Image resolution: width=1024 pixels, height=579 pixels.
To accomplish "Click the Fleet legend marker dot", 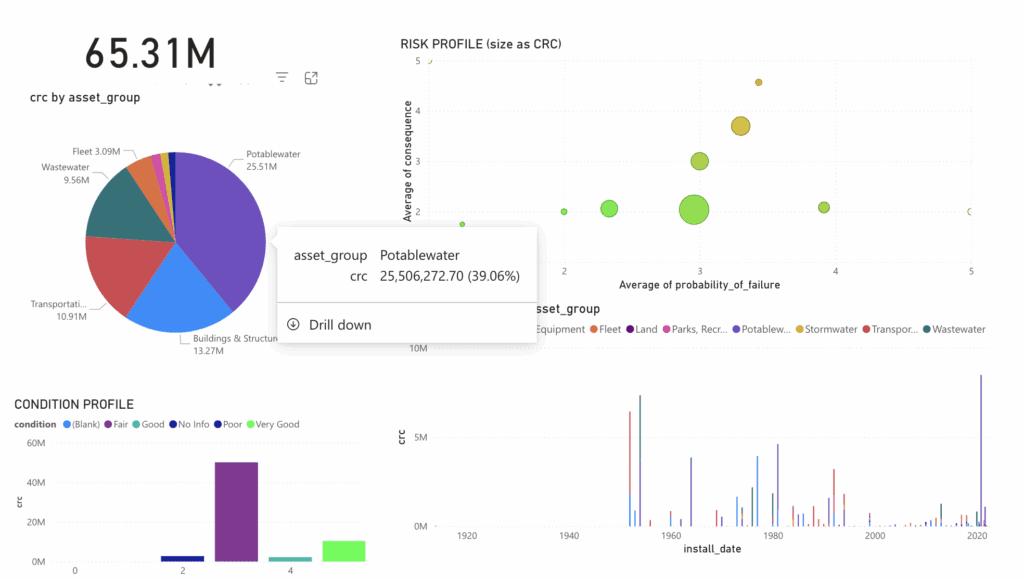I will click(593, 329).
